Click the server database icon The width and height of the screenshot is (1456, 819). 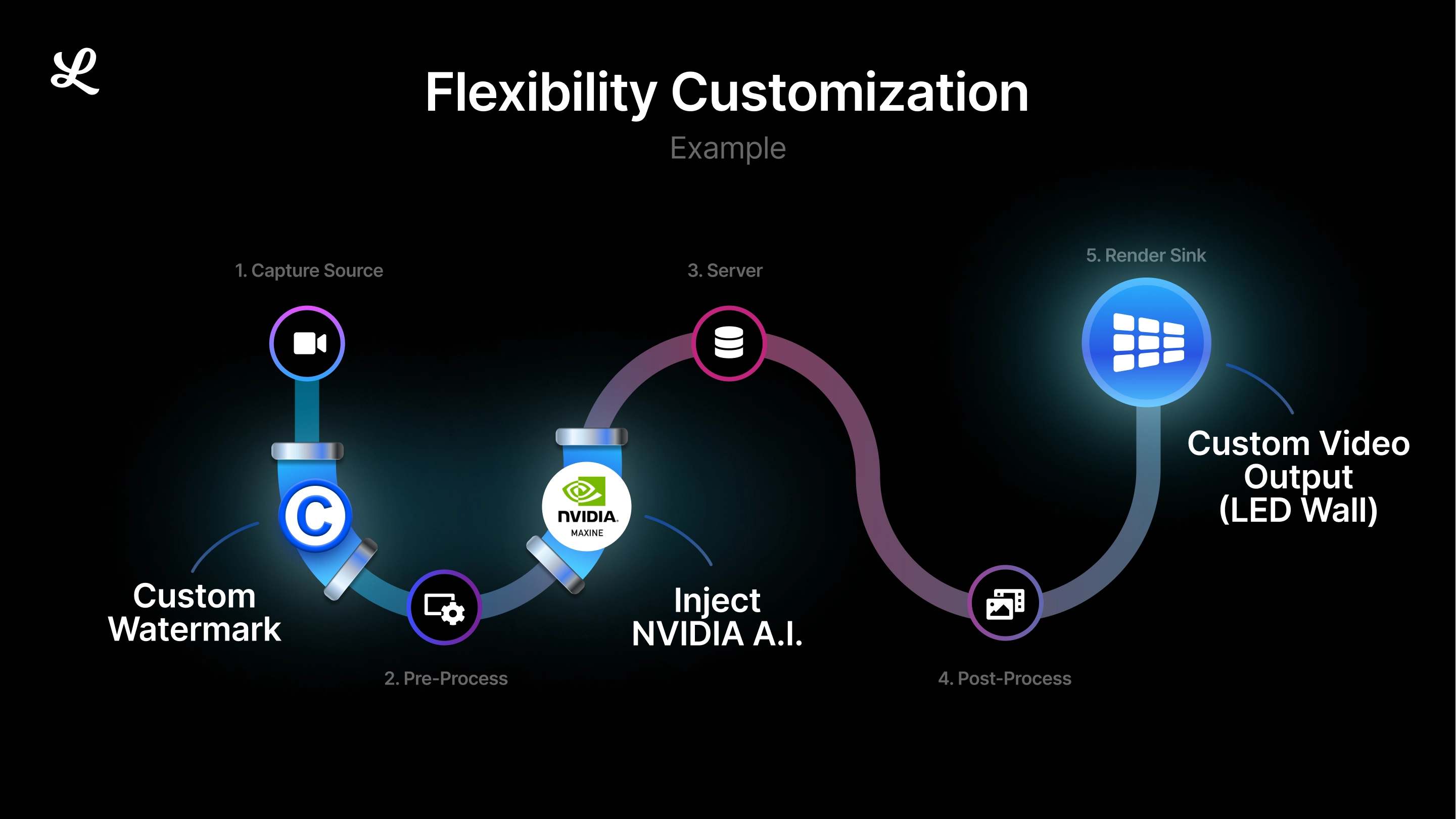coord(727,343)
